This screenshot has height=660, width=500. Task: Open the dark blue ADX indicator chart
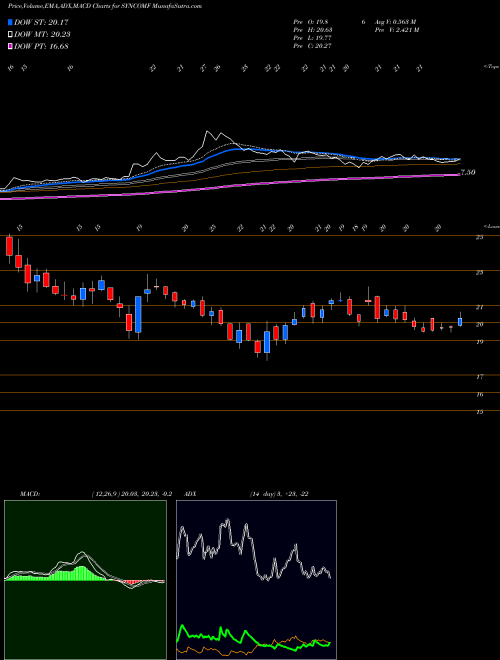256,580
